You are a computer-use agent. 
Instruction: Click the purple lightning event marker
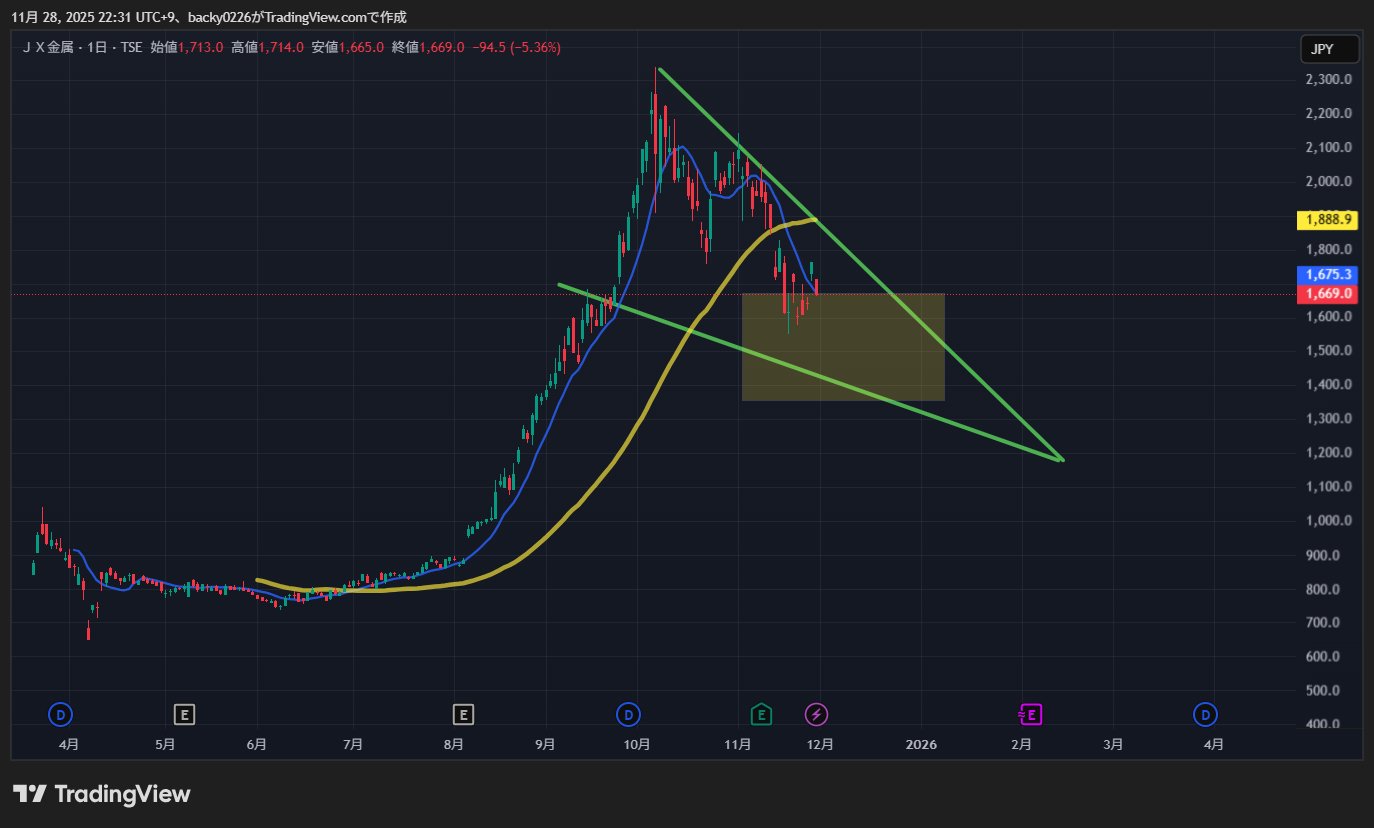point(817,714)
